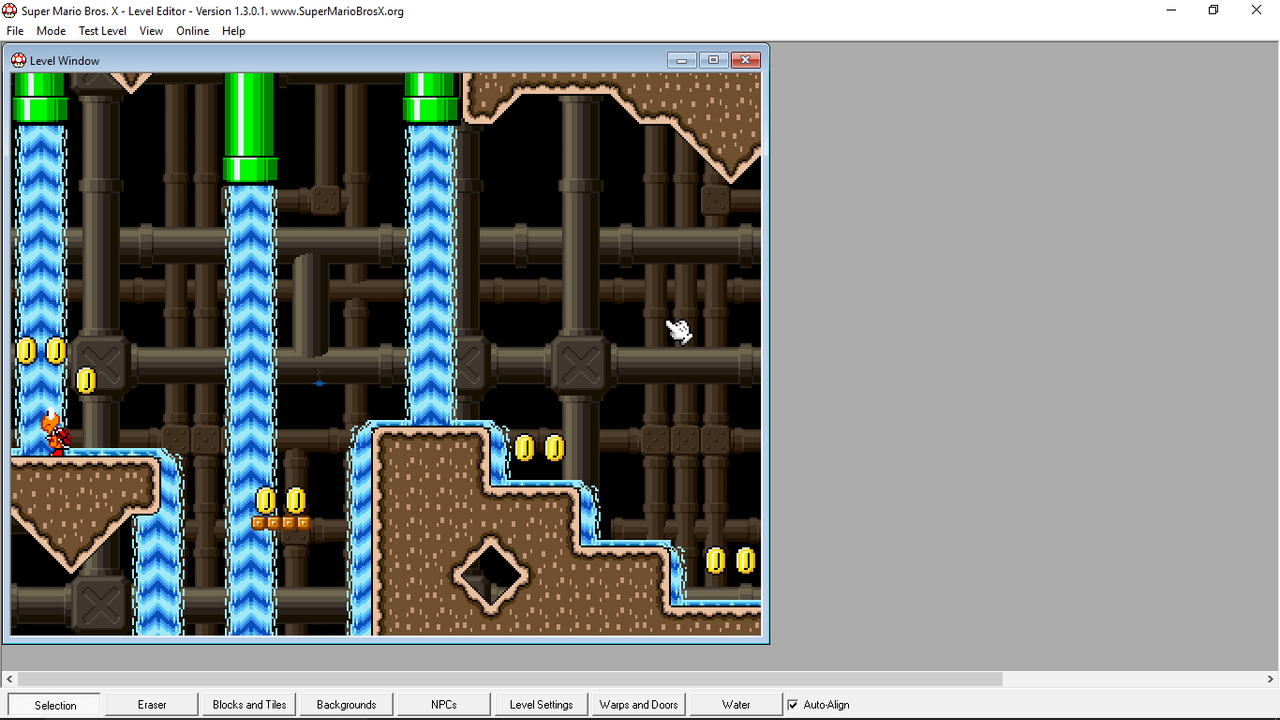The width and height of the screenshot is (1280, 720).
Task: Open the Water placement tool
Action: pos(735,704)
